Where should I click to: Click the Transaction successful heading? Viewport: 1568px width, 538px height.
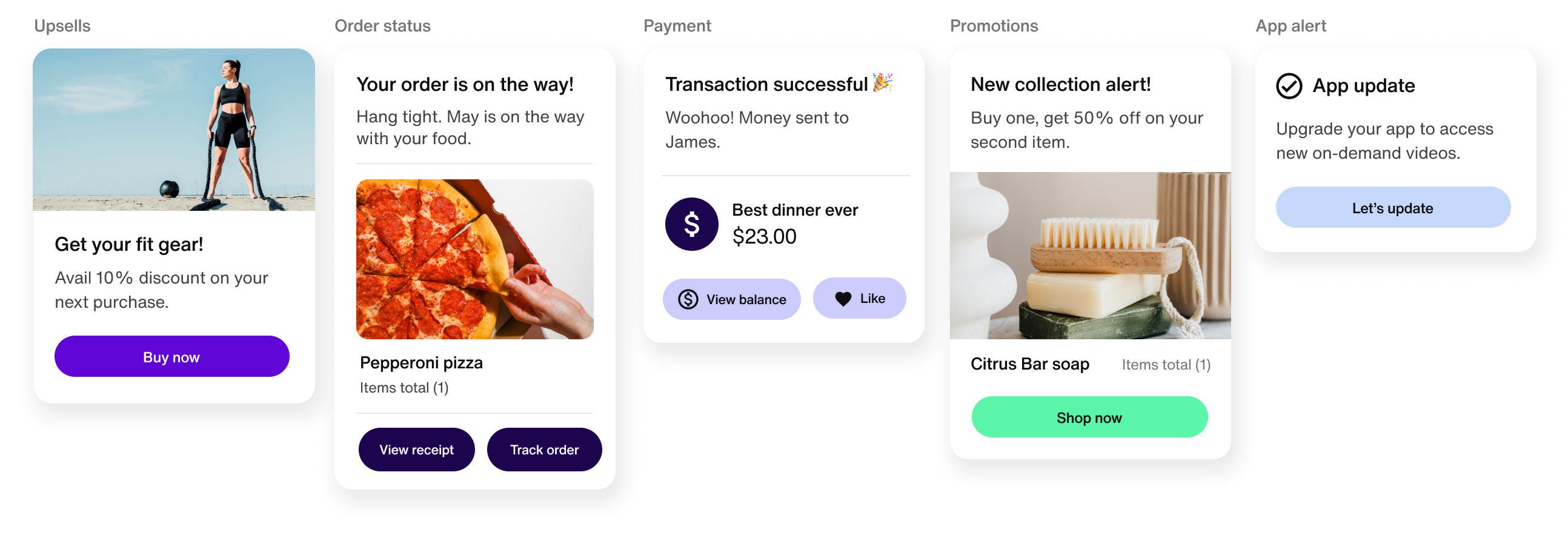pos(766,85)
